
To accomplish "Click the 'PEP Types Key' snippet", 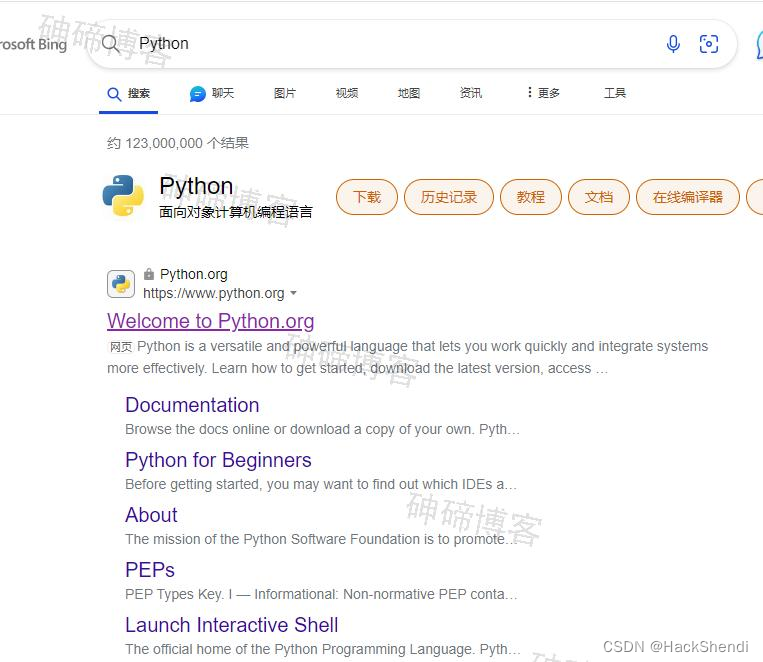I will (321, 594).
